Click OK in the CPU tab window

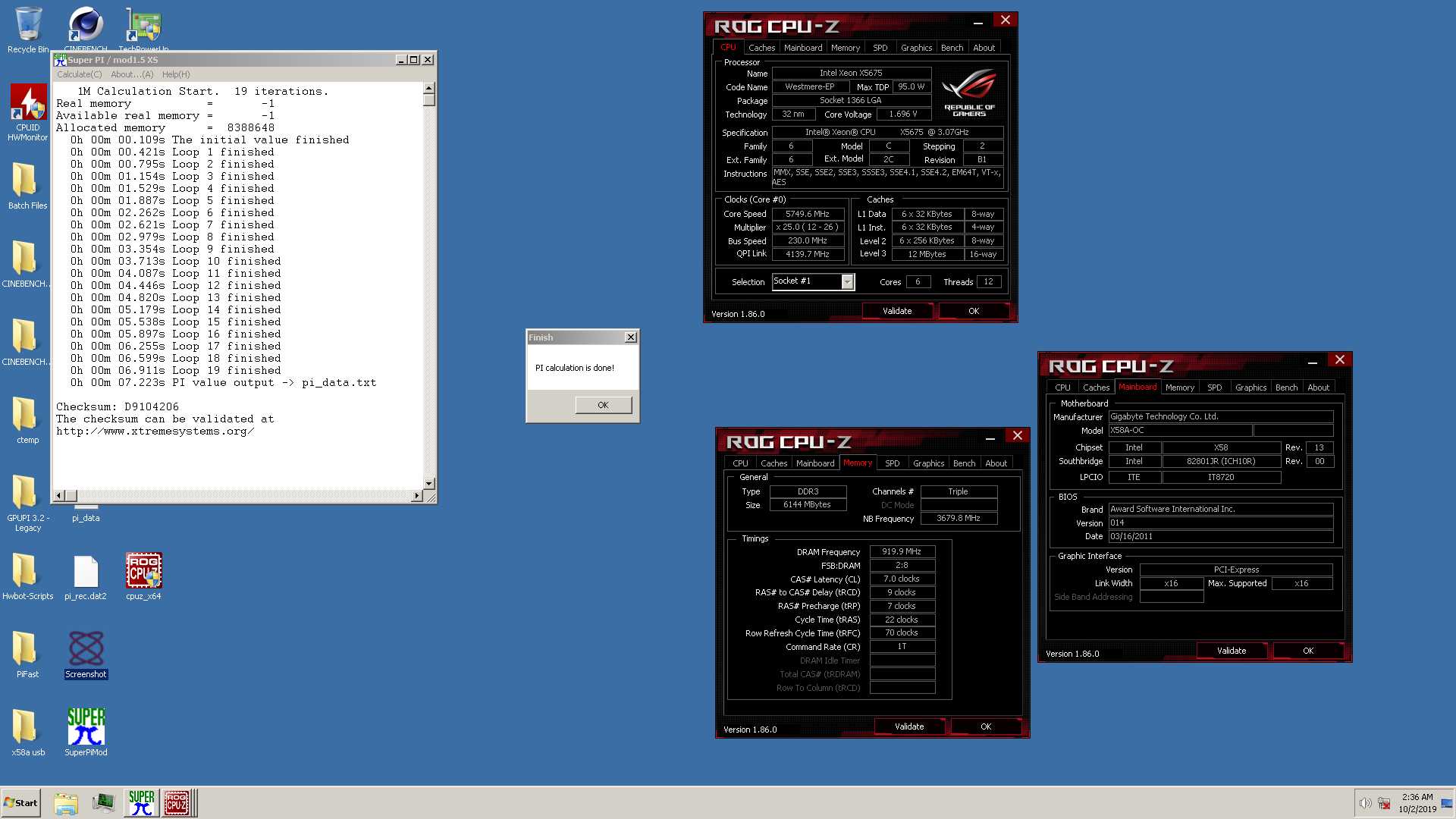(x=974, y=311)
